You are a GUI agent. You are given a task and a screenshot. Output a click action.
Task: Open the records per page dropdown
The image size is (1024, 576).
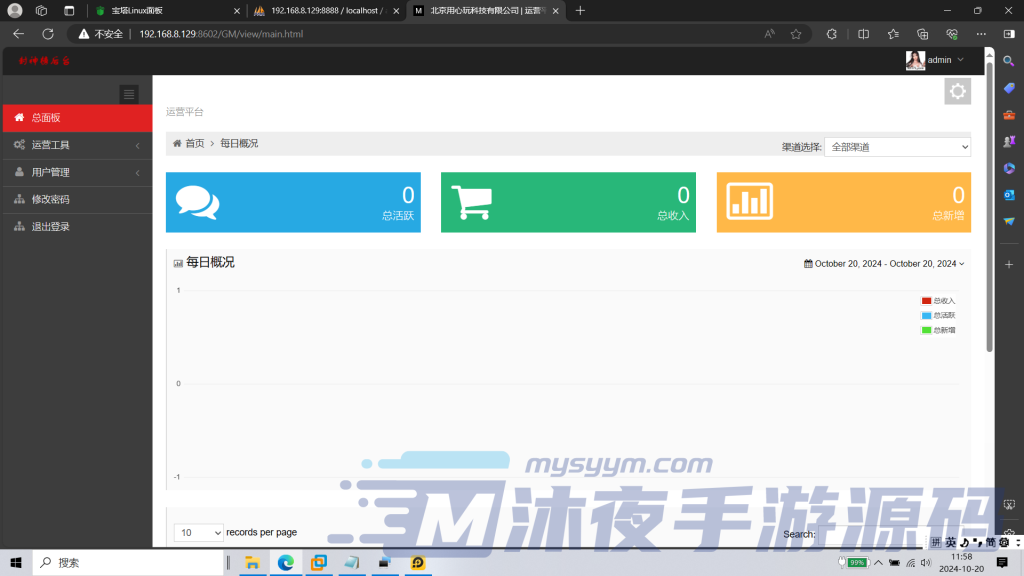click(198, 532)
